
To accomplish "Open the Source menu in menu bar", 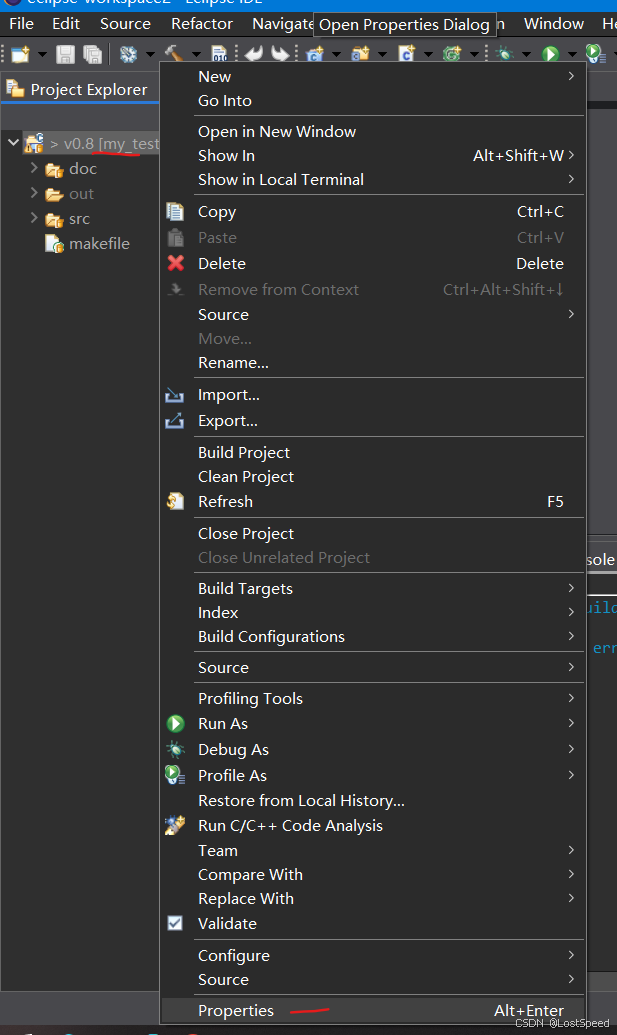I will click(x=125, y=24).
